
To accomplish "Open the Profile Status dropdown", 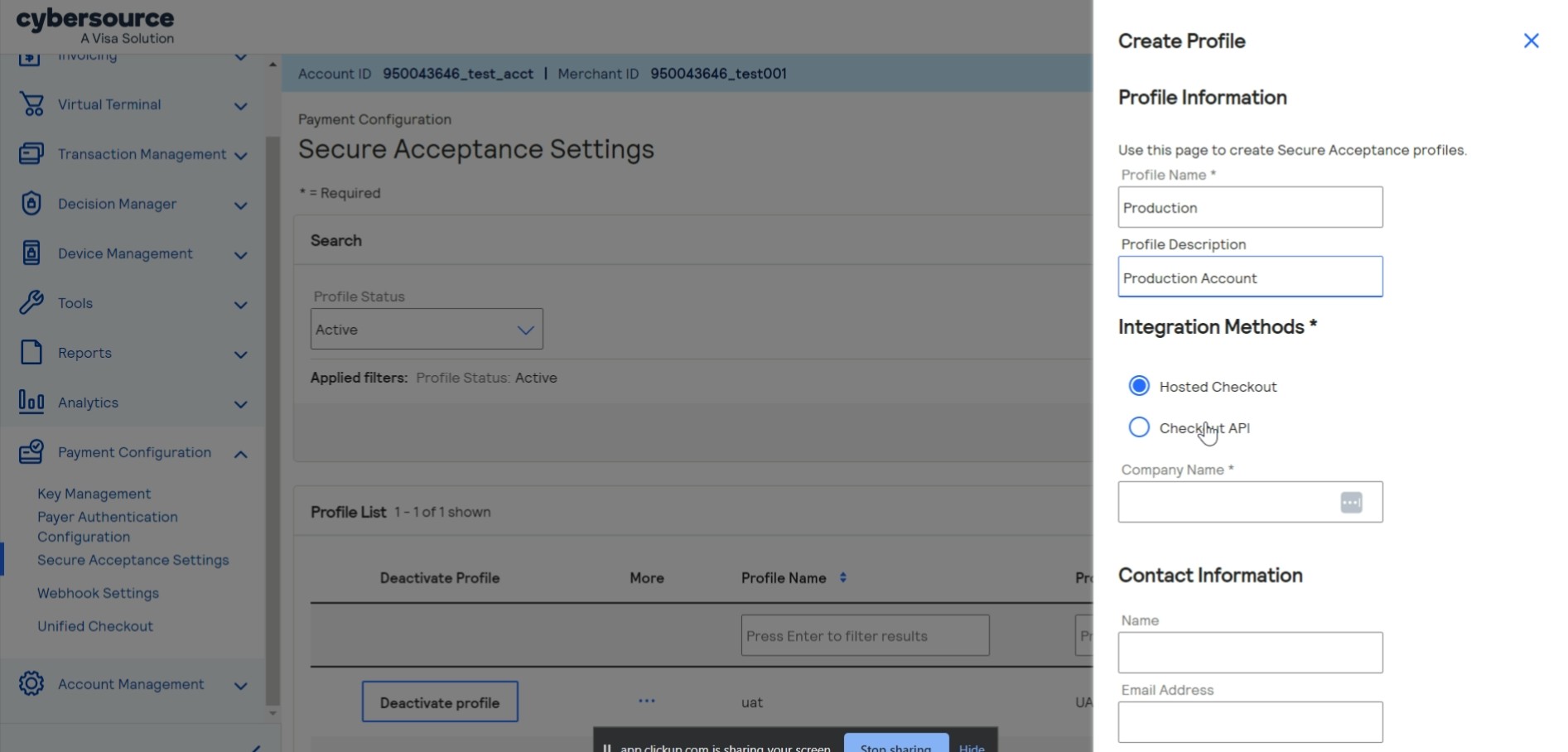I will point(427,330).
